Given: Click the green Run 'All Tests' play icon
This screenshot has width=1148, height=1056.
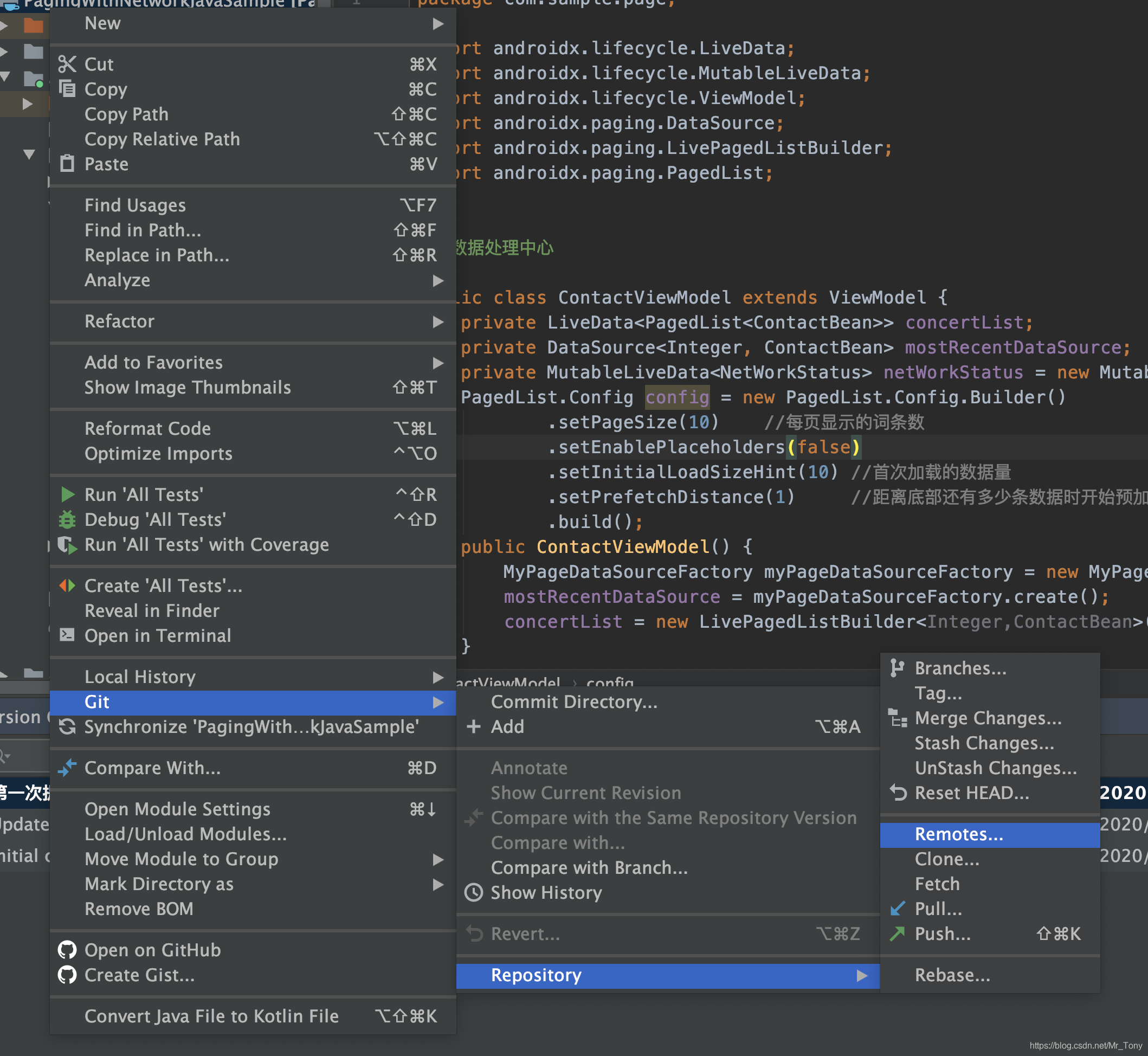Looking at the screenshot, I should point(68,494).
